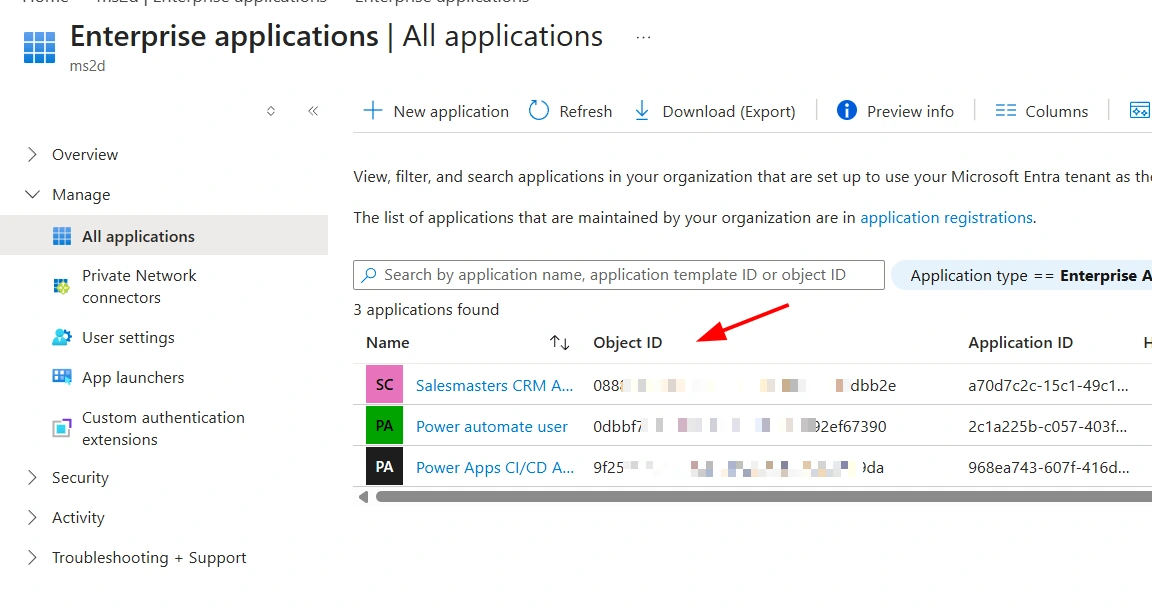The image size is (1152, 608).
Task: Click the pink SC application avatar
Action: coord(384,384)
